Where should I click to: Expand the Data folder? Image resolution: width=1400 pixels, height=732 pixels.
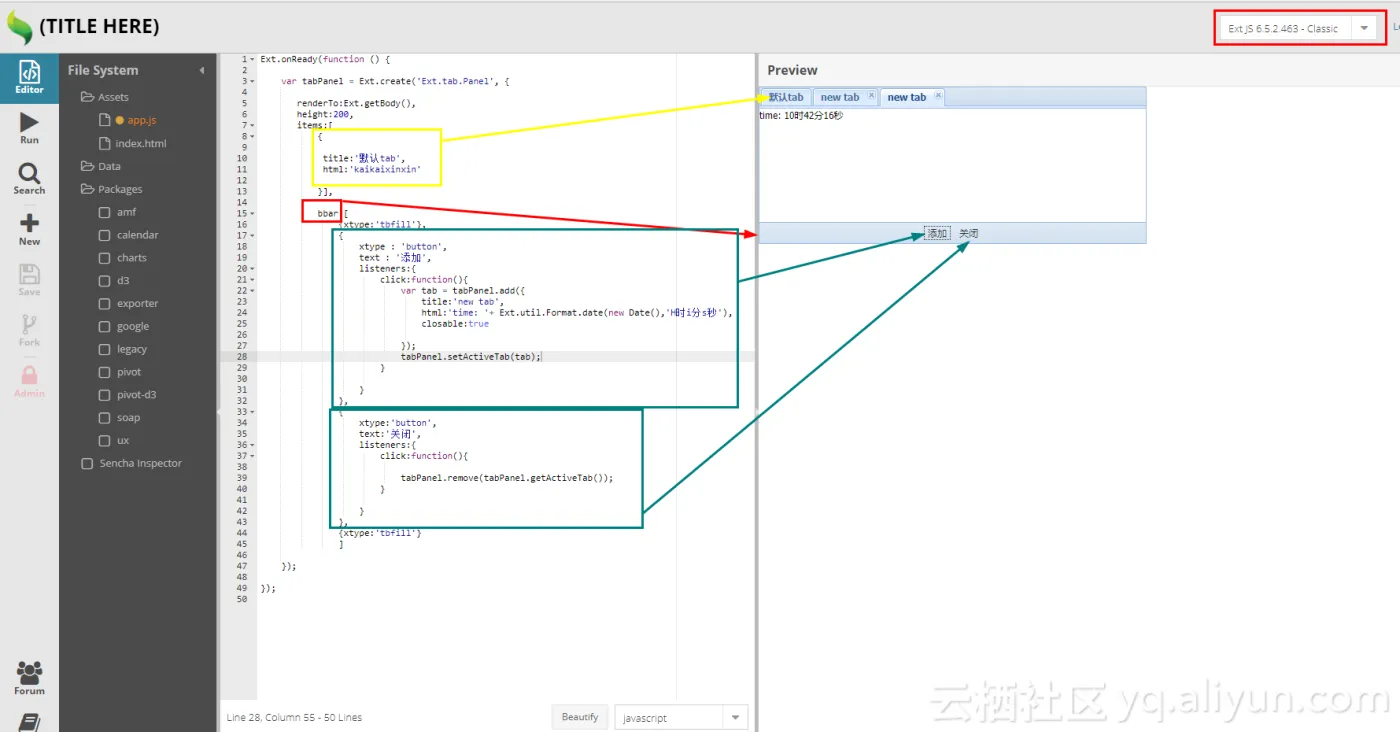[101, 166]
